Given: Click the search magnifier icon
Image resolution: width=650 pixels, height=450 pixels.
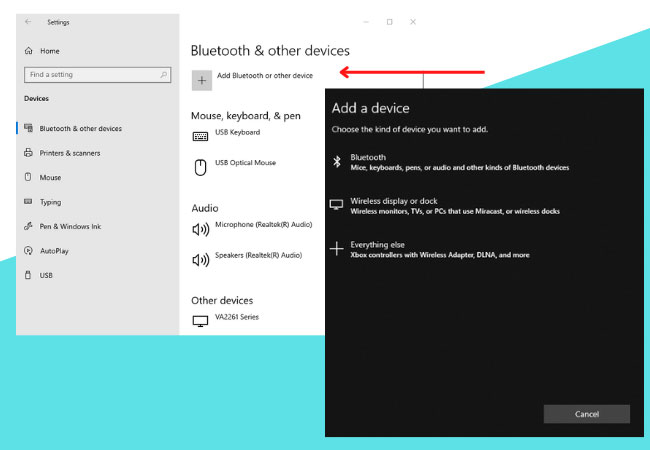Looking at the screenshot, I should pyautogui.click(x=163, y=74).
